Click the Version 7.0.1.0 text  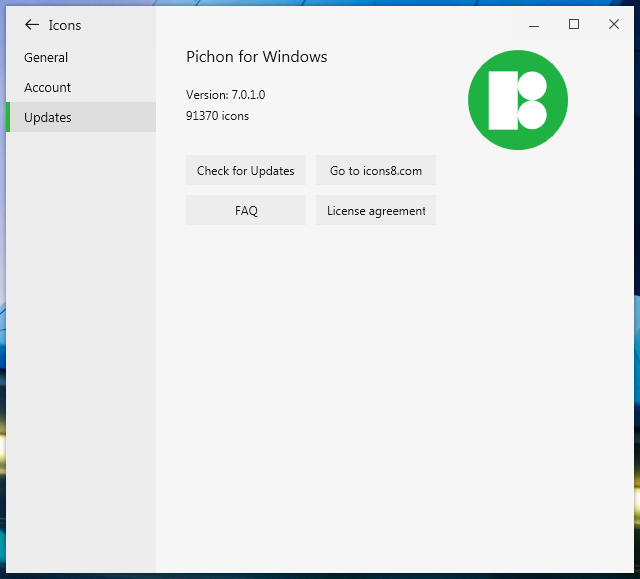(225, 95)
